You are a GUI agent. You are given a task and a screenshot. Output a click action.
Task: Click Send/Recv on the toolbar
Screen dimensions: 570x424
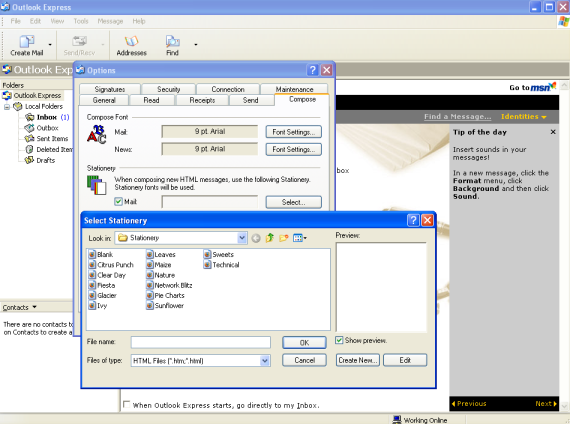coord(79,45)
